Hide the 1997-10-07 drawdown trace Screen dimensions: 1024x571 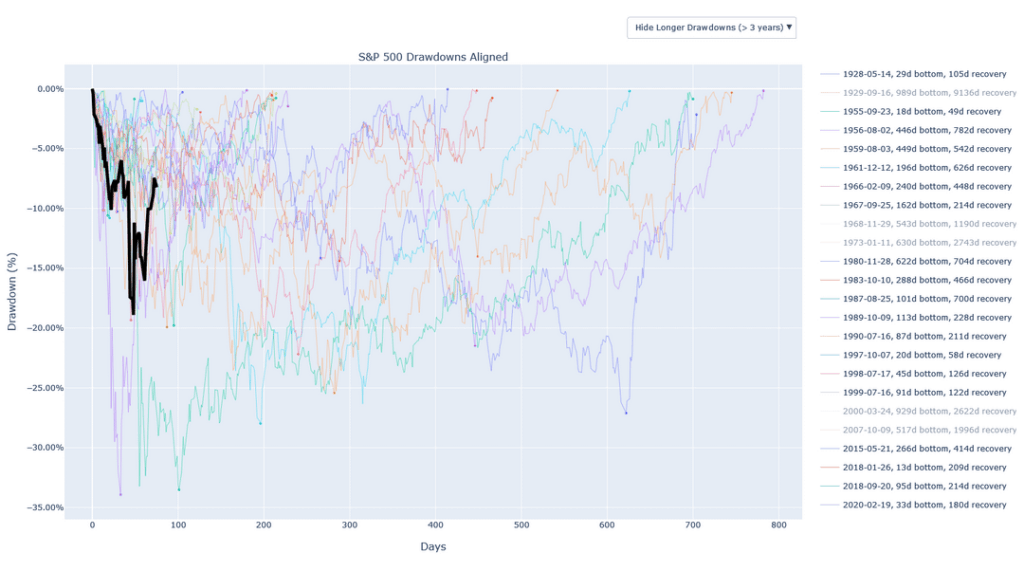pyautogui.click(x=911, y=355)
